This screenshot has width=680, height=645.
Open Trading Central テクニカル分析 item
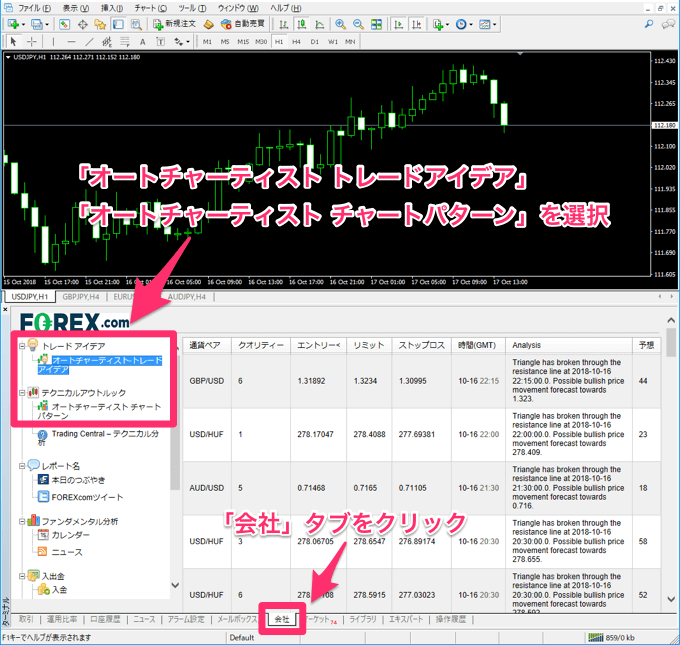coord(98,437)
